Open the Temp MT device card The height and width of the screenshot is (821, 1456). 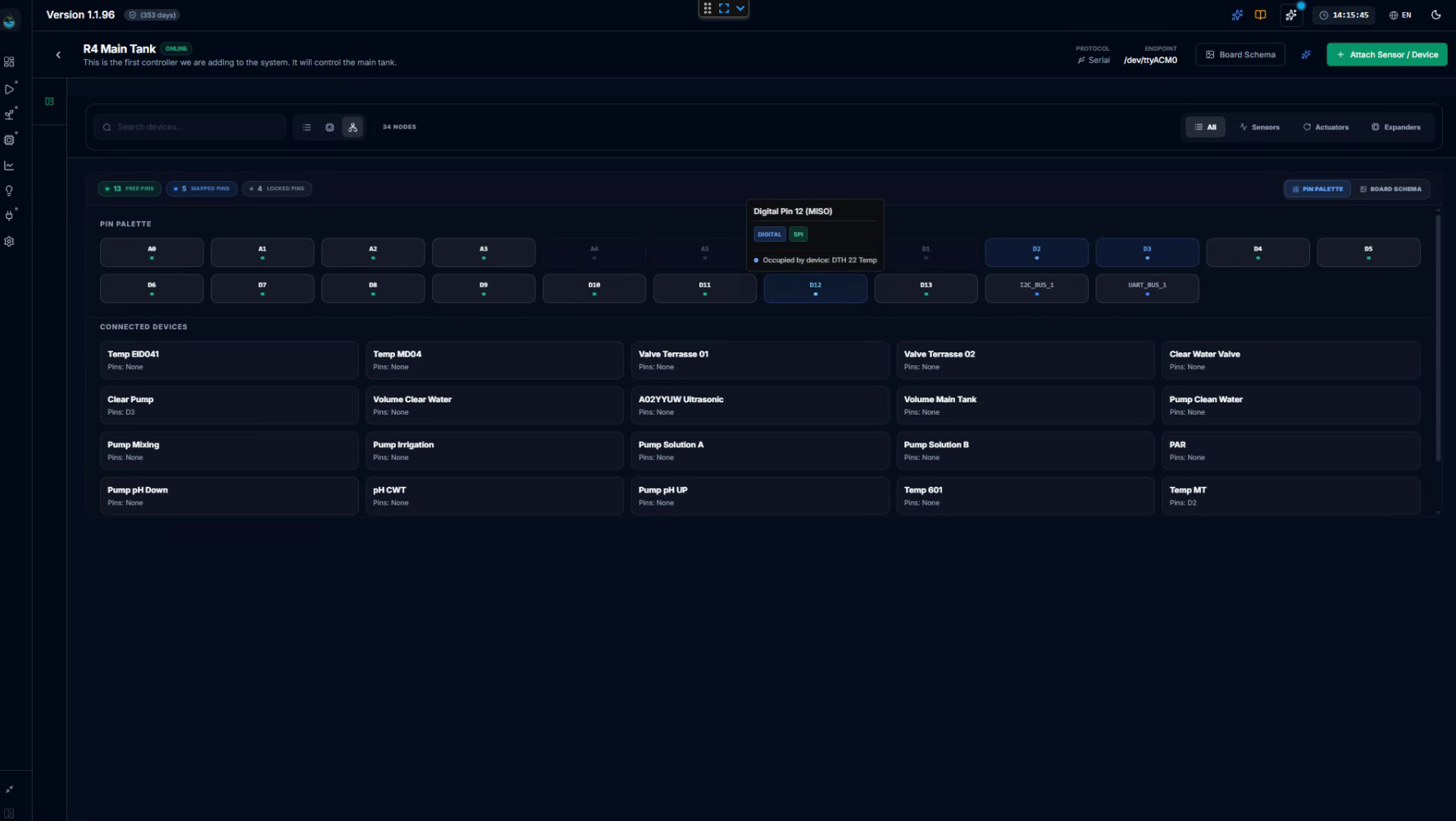pos(1291,496)
